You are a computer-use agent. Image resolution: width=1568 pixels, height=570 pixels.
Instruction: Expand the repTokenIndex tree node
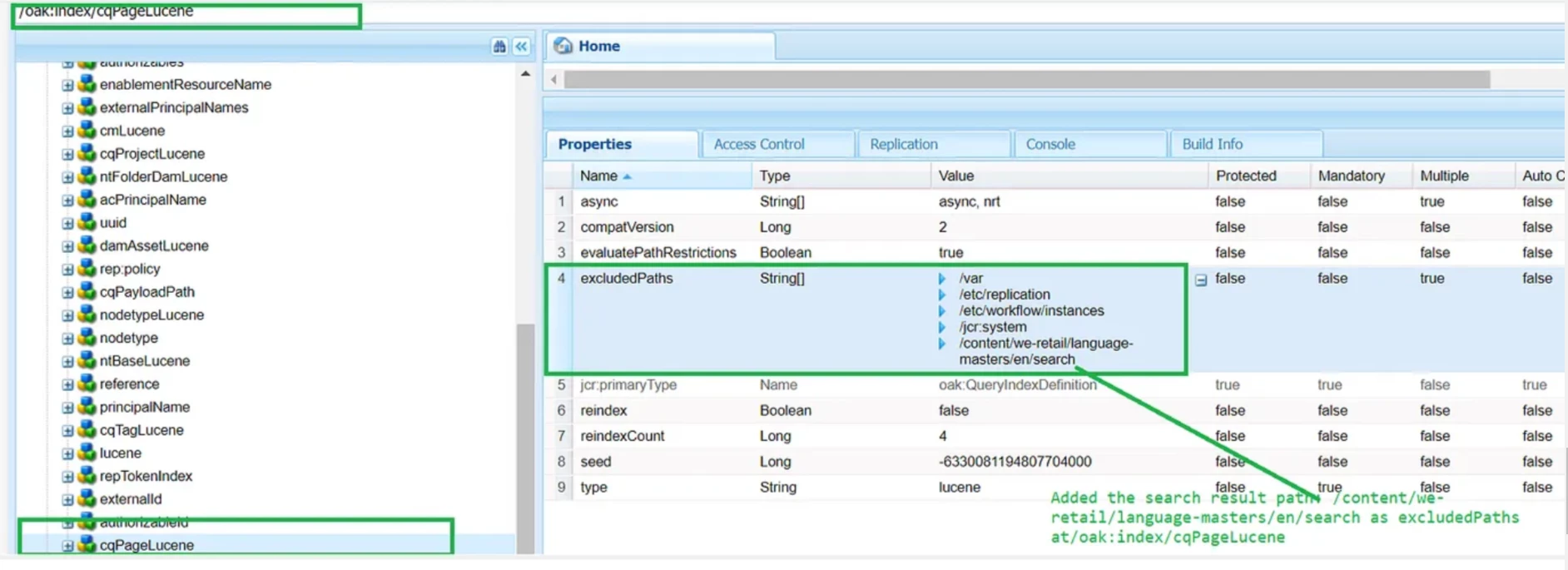[x=67, y=476]
